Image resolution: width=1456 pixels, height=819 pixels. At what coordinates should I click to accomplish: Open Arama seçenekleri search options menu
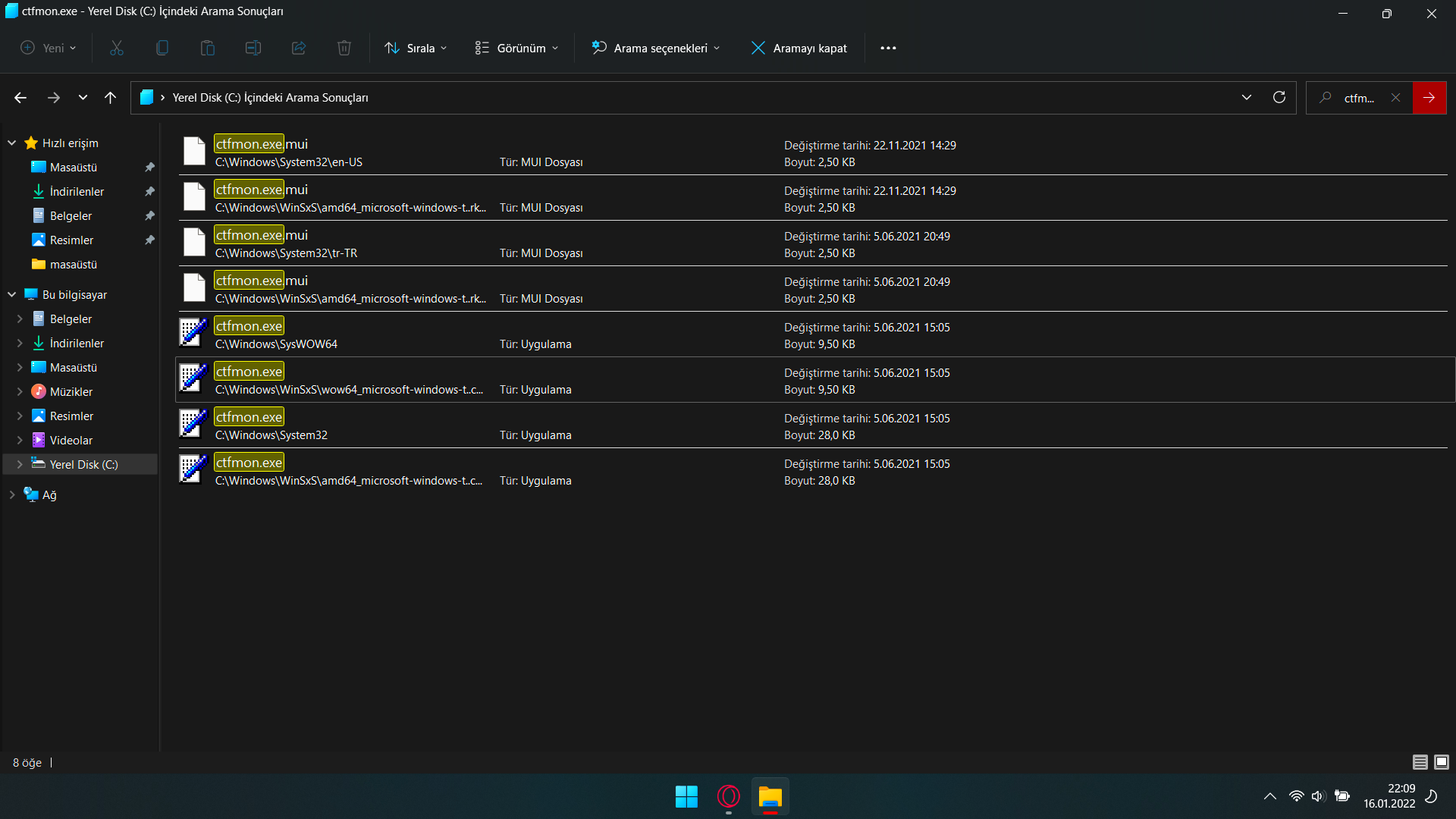(656, 48)
